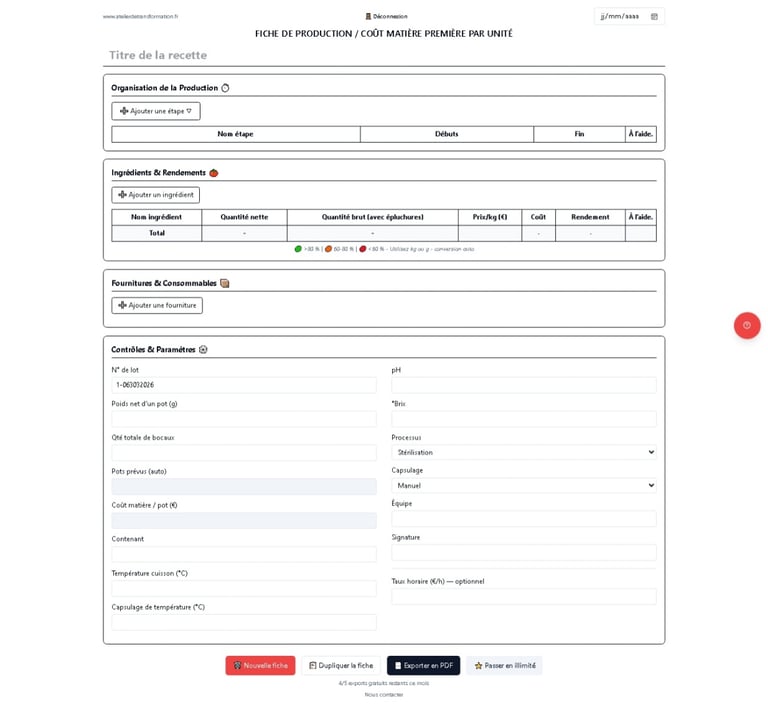The width and height of the screenshot is (768, 705).
Task: Click Ajouter un ingrédient button
Action: [x=156, y=195]
